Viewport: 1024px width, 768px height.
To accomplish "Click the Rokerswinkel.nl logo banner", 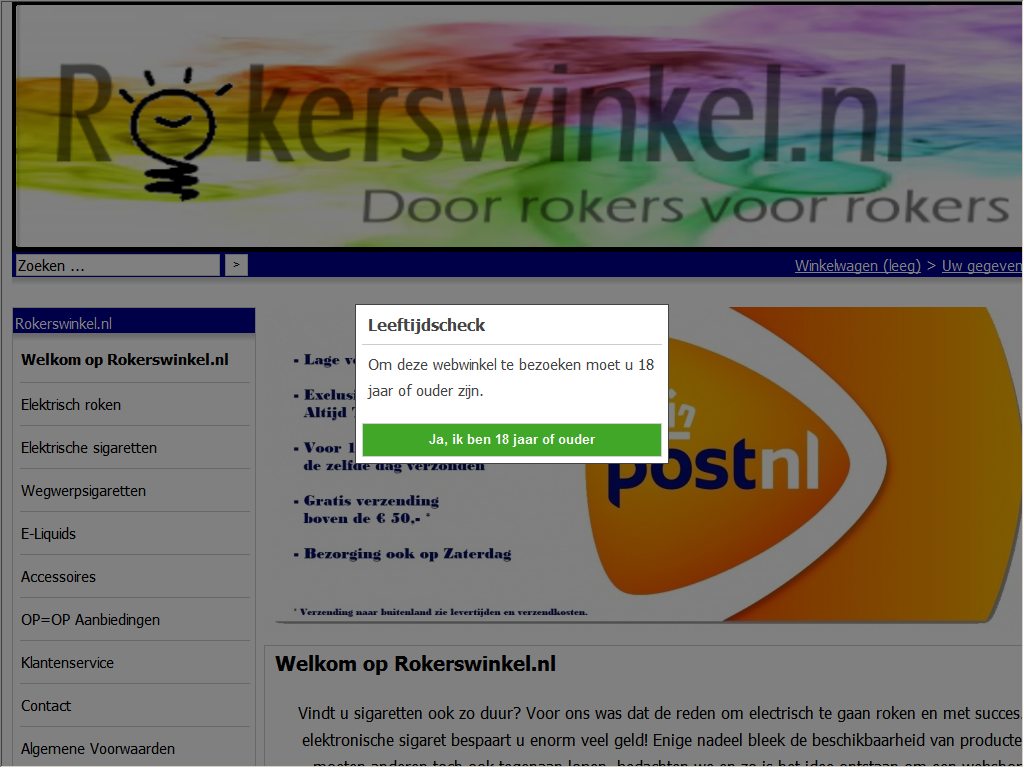I will tap(519, 126).
